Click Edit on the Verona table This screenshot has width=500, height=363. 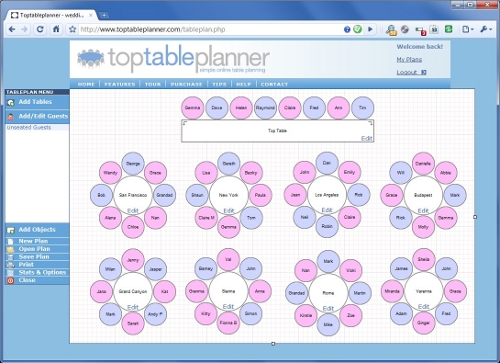pyautogui.click(x=424, y=306)
